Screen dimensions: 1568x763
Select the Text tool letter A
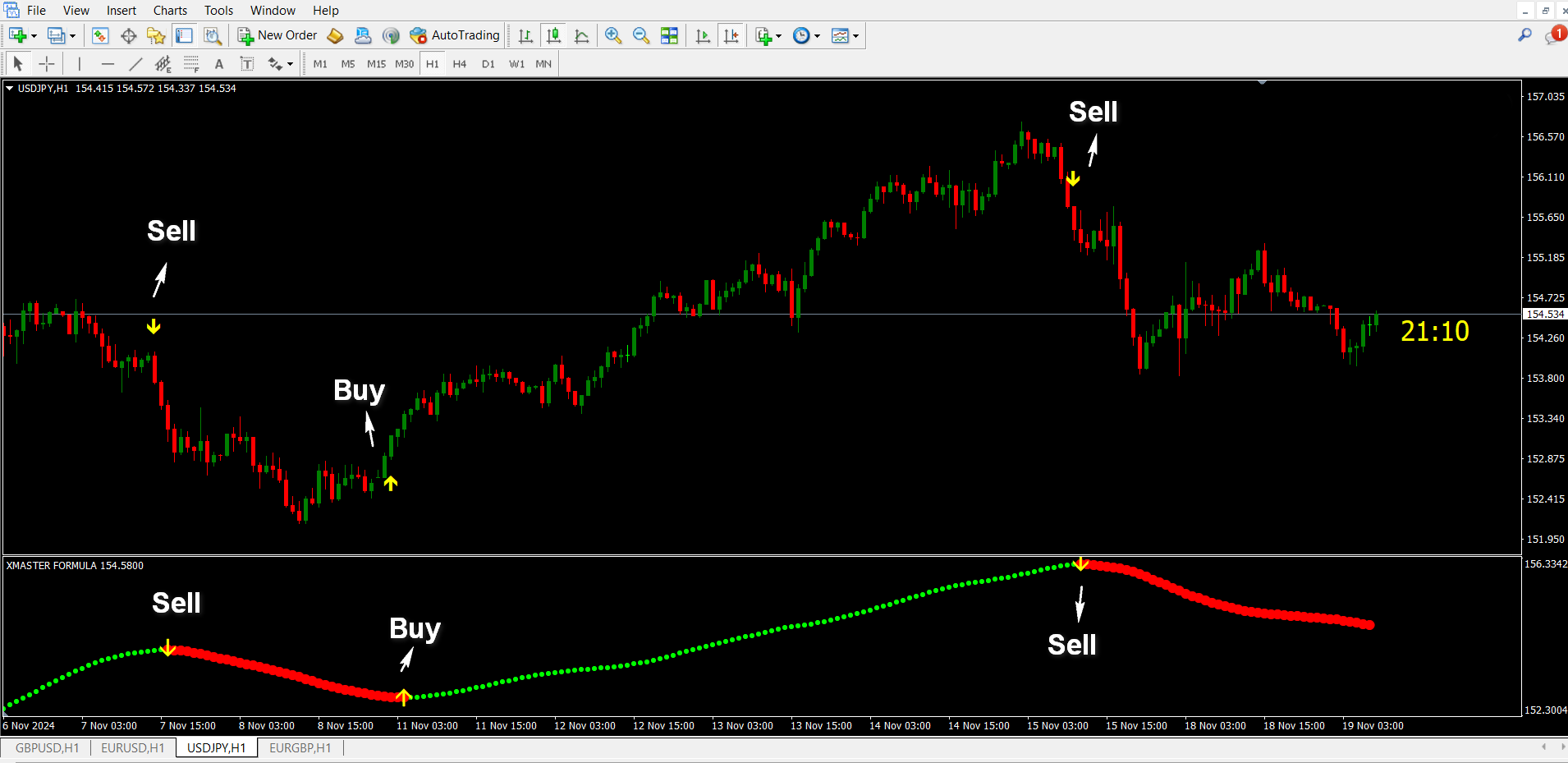(x=219, y=63)
